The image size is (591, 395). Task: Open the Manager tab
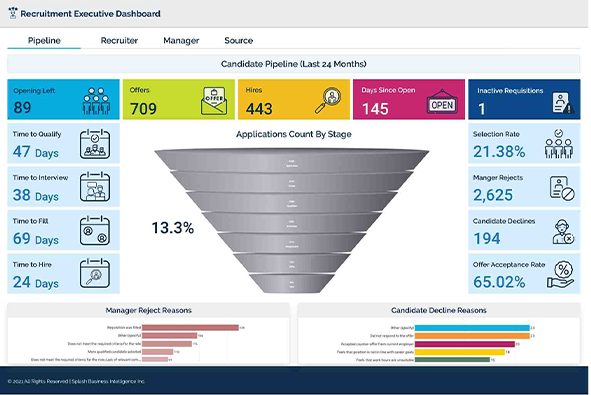[181, 40]
